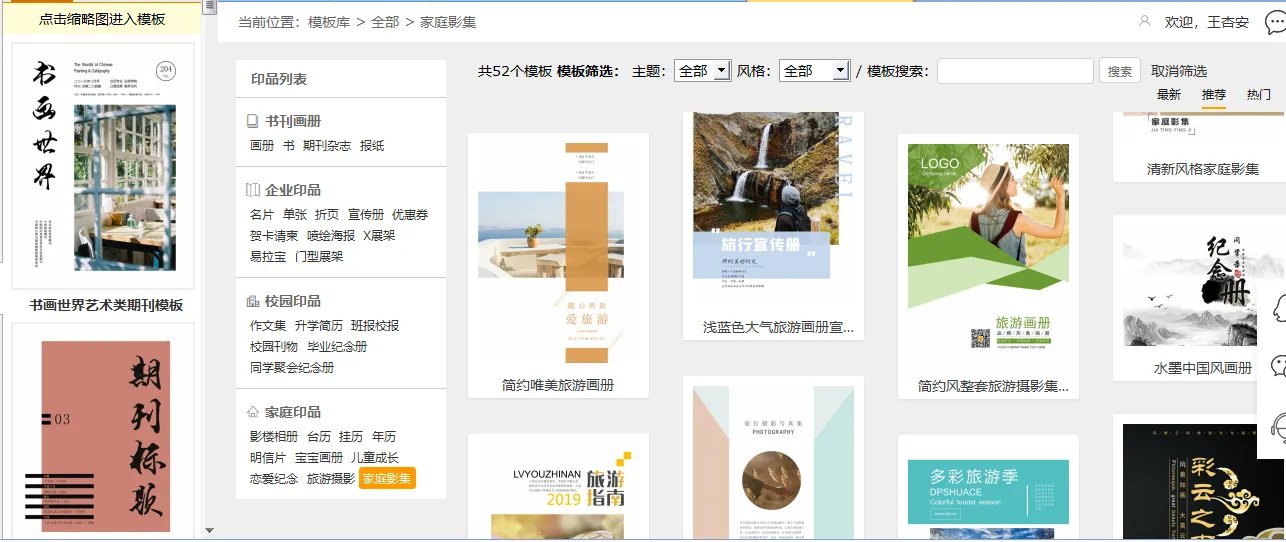Click the book icon beside 书刊画册

[253, 121]
